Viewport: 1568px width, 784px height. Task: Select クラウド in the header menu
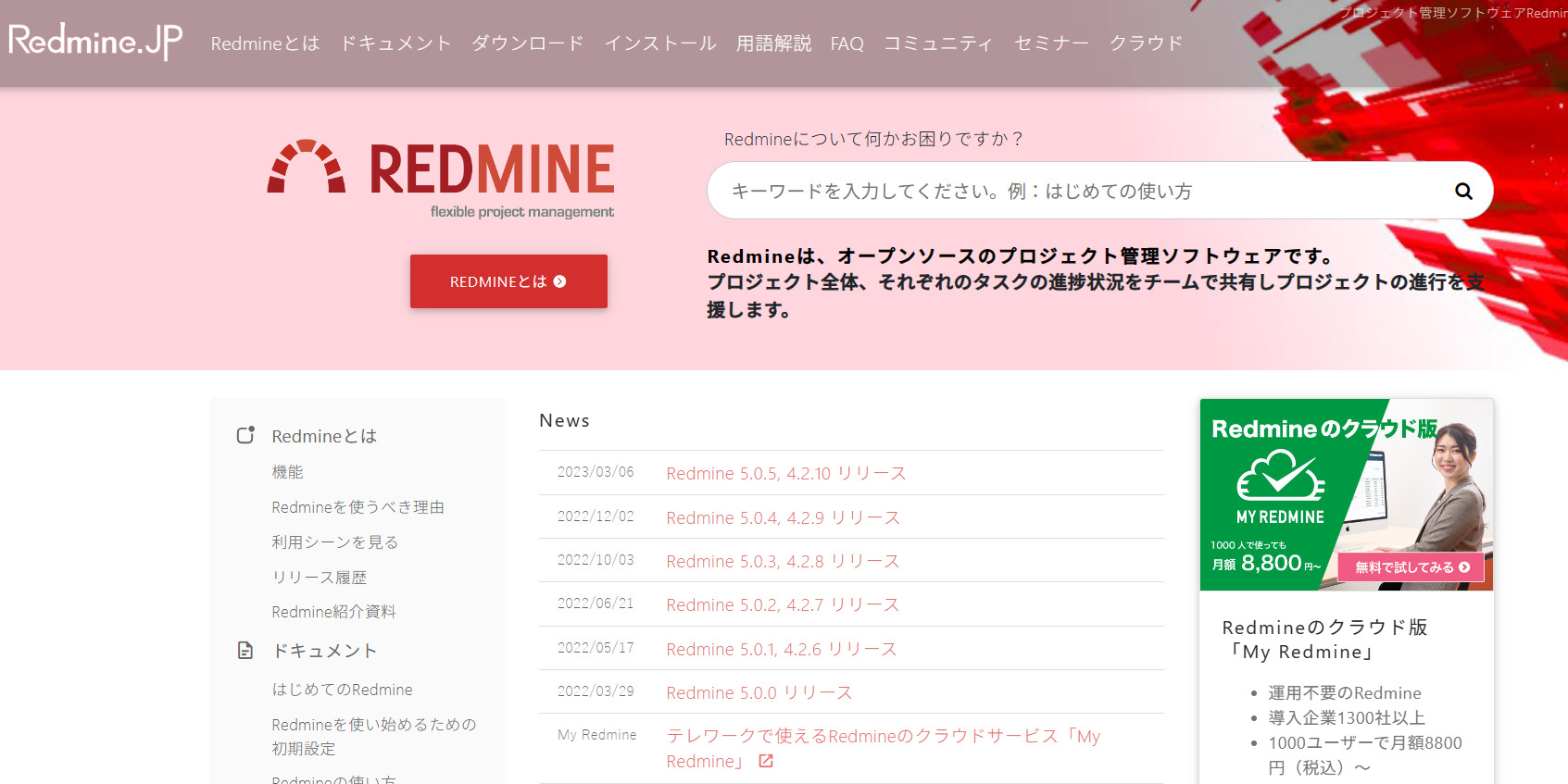[1146, 44]
